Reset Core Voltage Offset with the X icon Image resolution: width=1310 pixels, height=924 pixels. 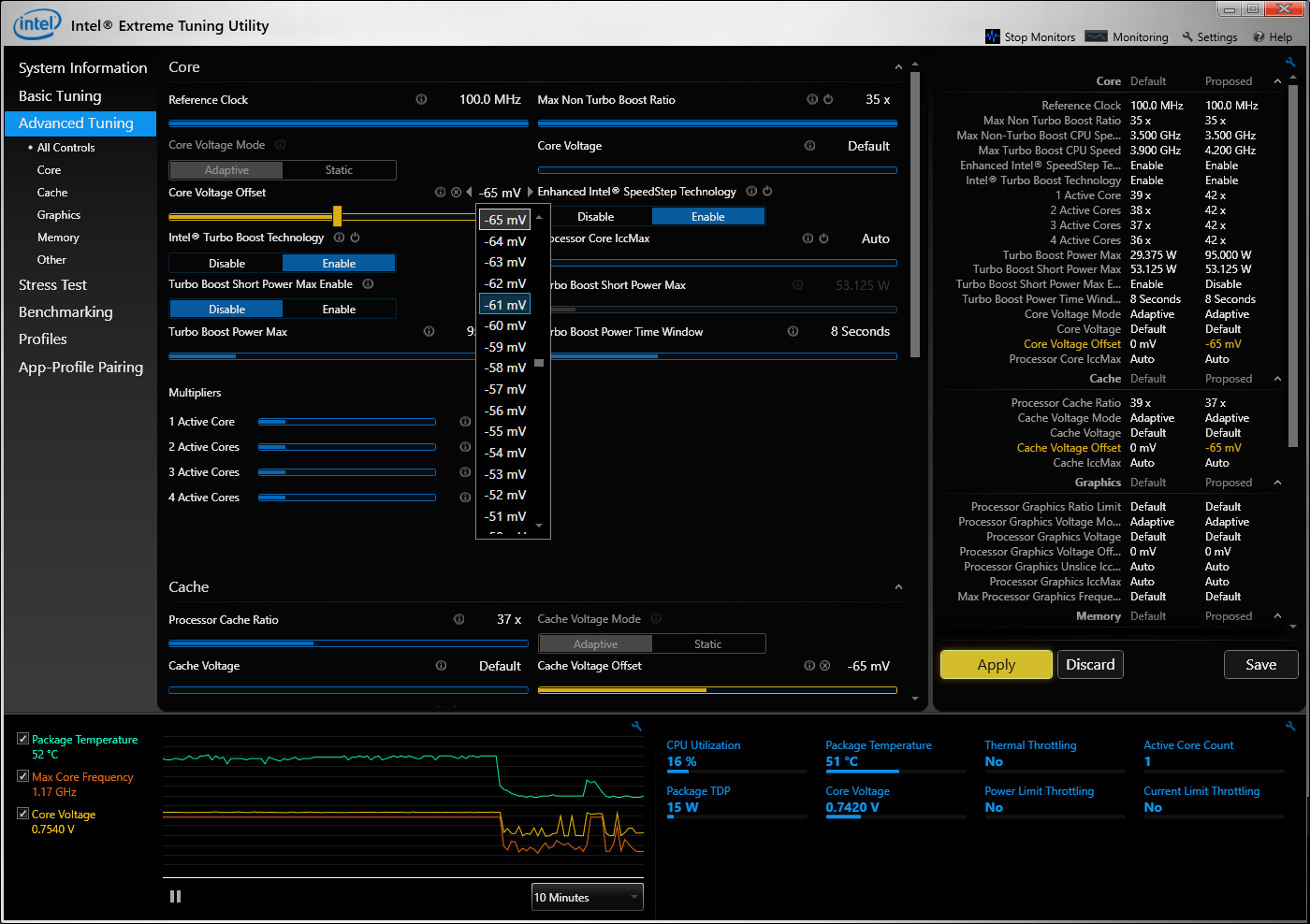pos(456,192)
